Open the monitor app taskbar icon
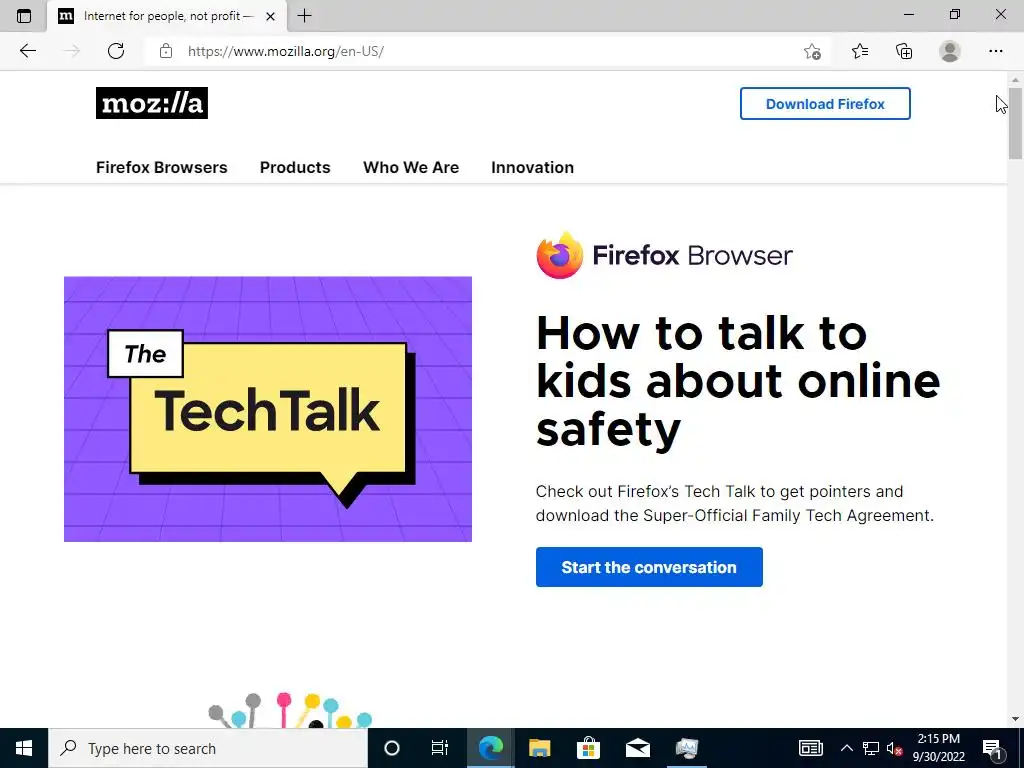 click(x=687, y=748)
